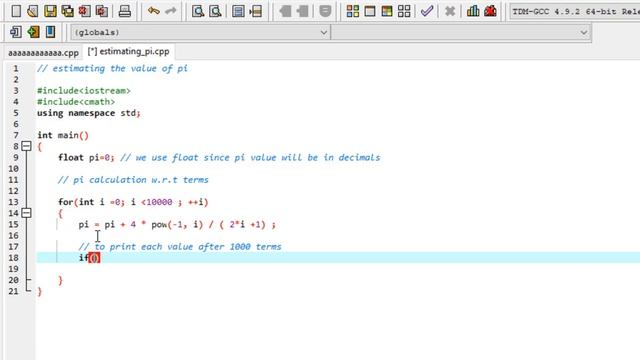Click on "float pi=0;" declaration
640x360 pixels.
point(86,158)
